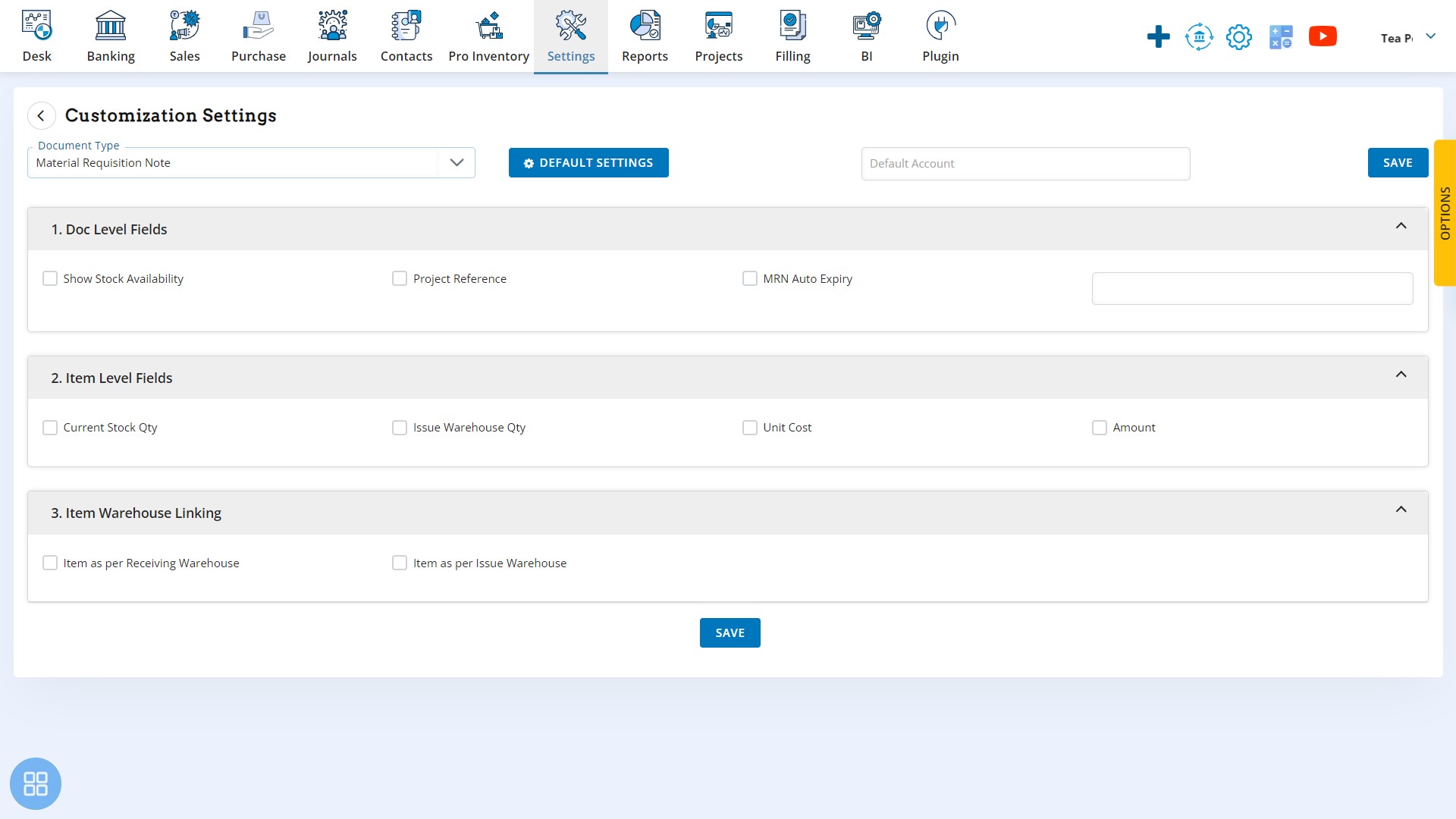
Task: Open the Banking module
Action: [x=110, y=36]
